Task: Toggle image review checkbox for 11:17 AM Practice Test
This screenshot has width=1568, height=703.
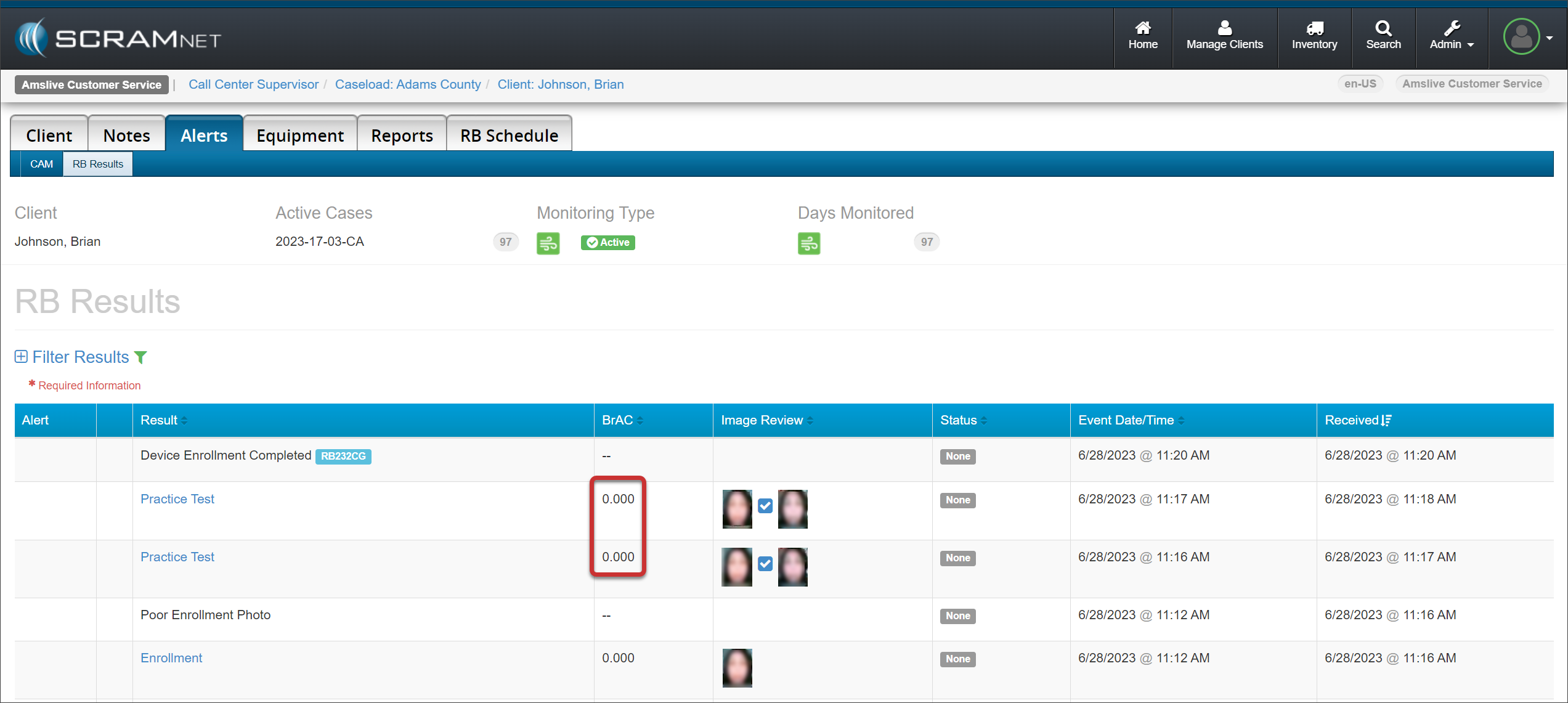Action: coord(765,506)
